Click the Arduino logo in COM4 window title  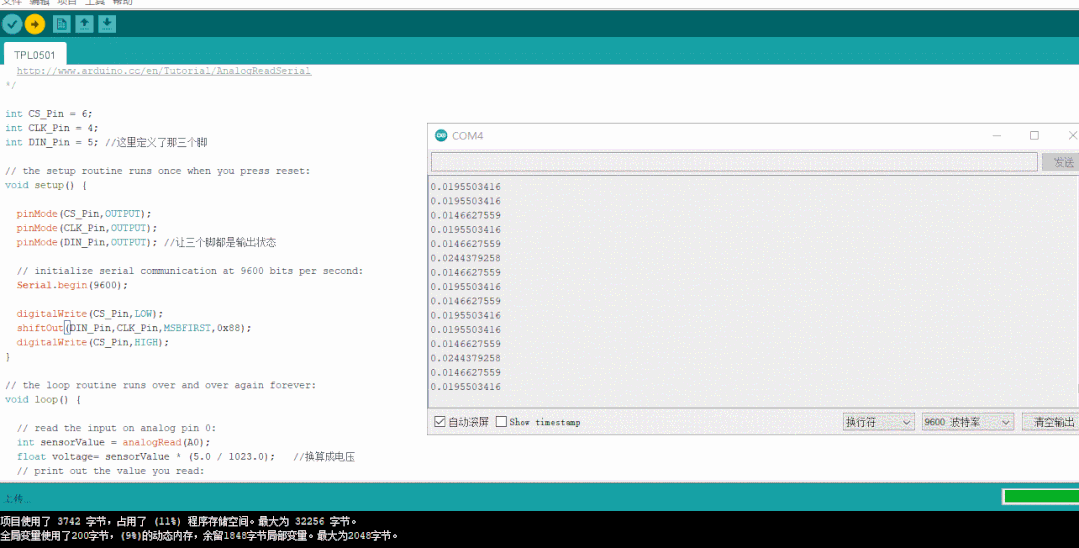tap(441, 136)
